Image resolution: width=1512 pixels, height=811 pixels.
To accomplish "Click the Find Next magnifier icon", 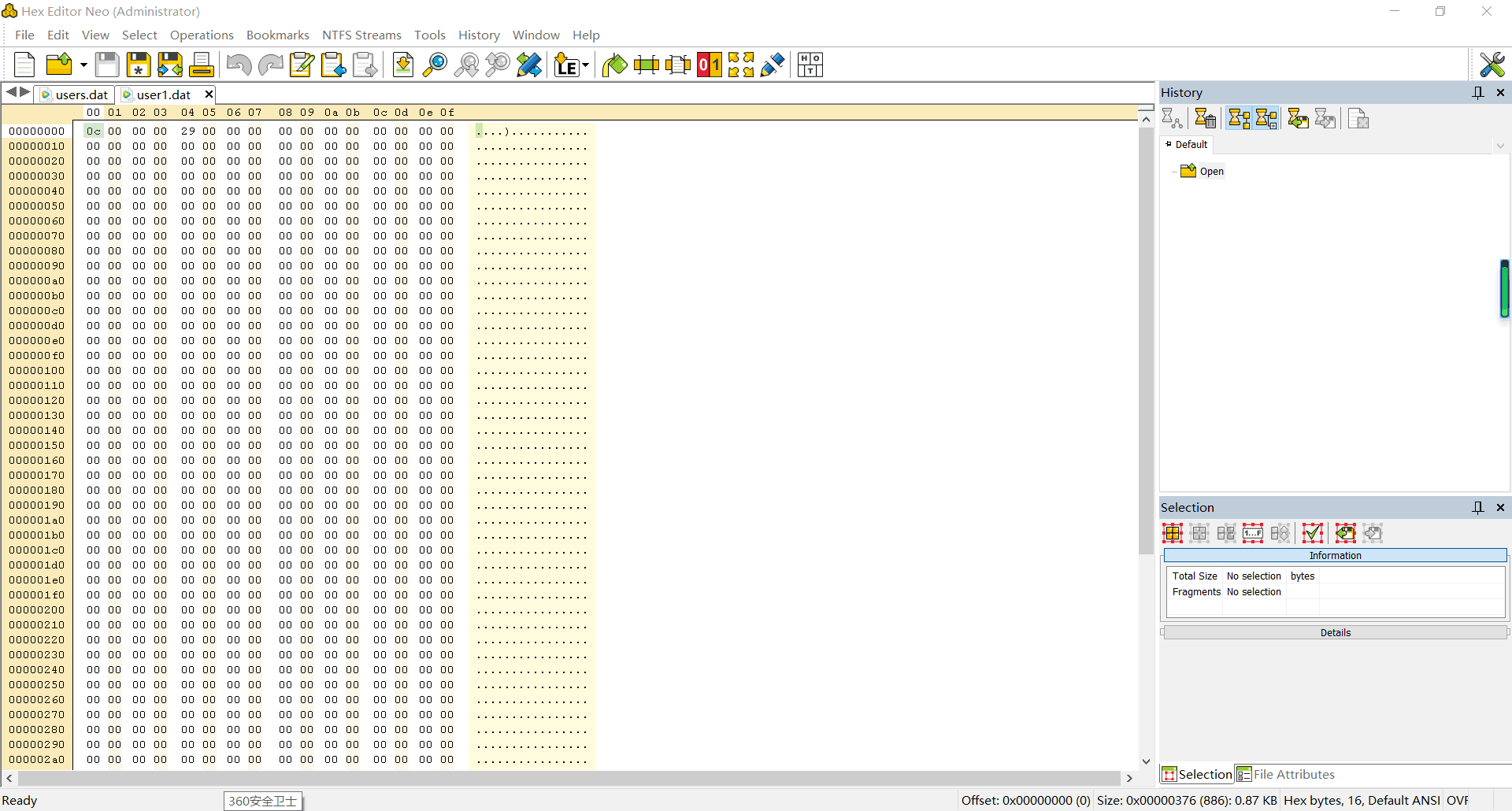I will point(466,65).
